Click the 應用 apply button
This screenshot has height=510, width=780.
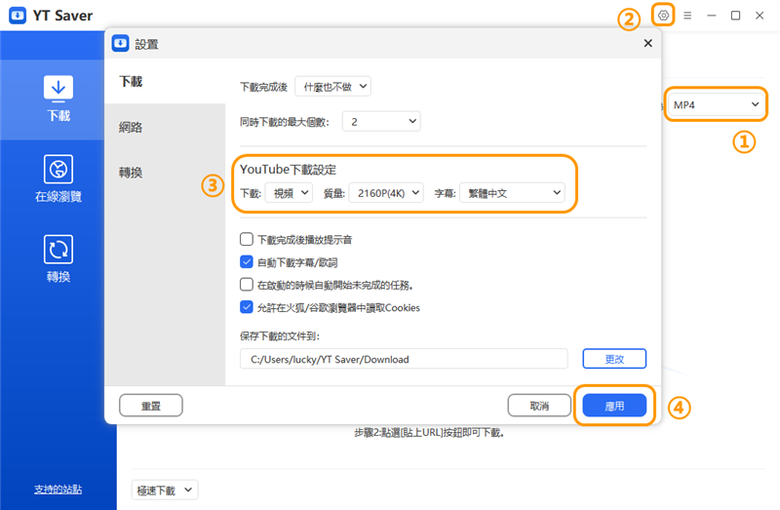tap(614, 406)
